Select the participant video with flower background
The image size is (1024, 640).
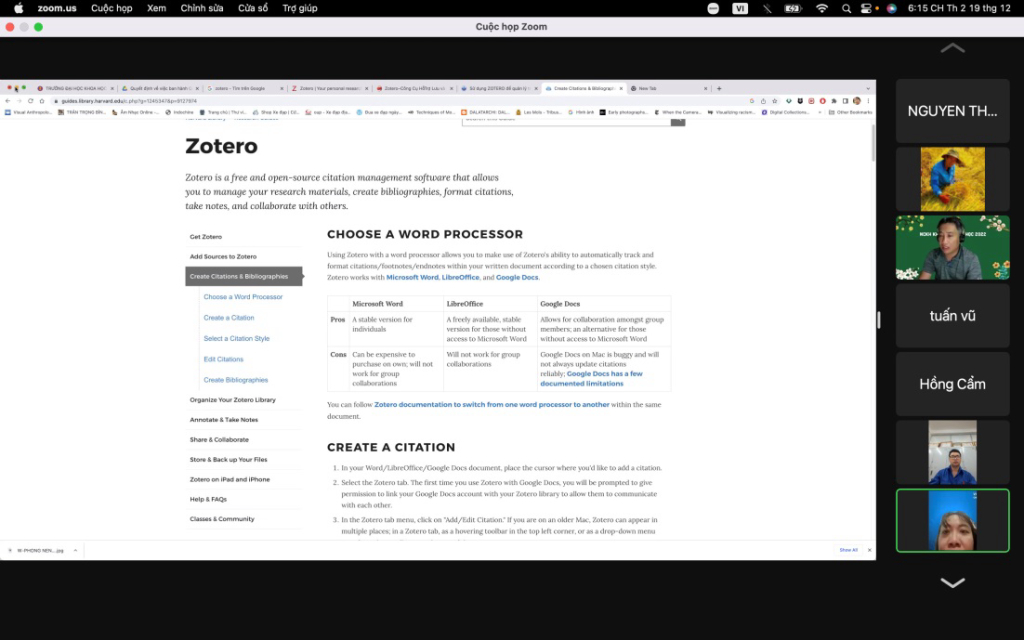(952, 248)
